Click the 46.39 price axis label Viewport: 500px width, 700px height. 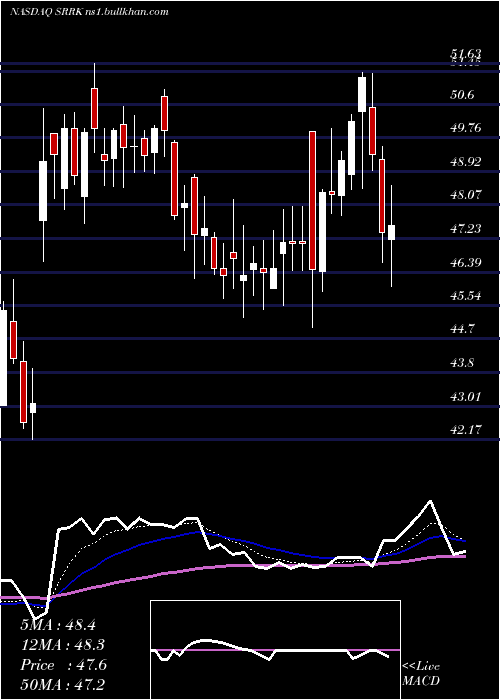click(465, 262)
